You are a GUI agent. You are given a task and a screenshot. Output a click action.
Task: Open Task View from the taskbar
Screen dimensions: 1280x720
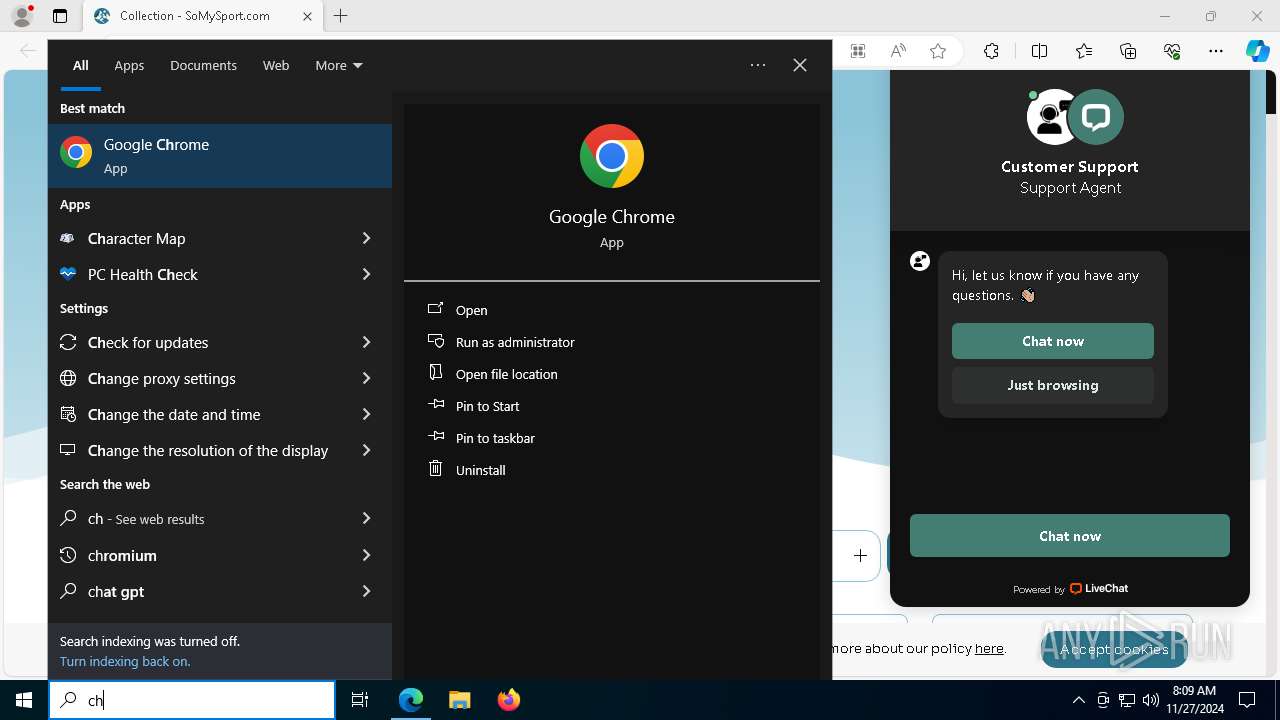point(360,700)
